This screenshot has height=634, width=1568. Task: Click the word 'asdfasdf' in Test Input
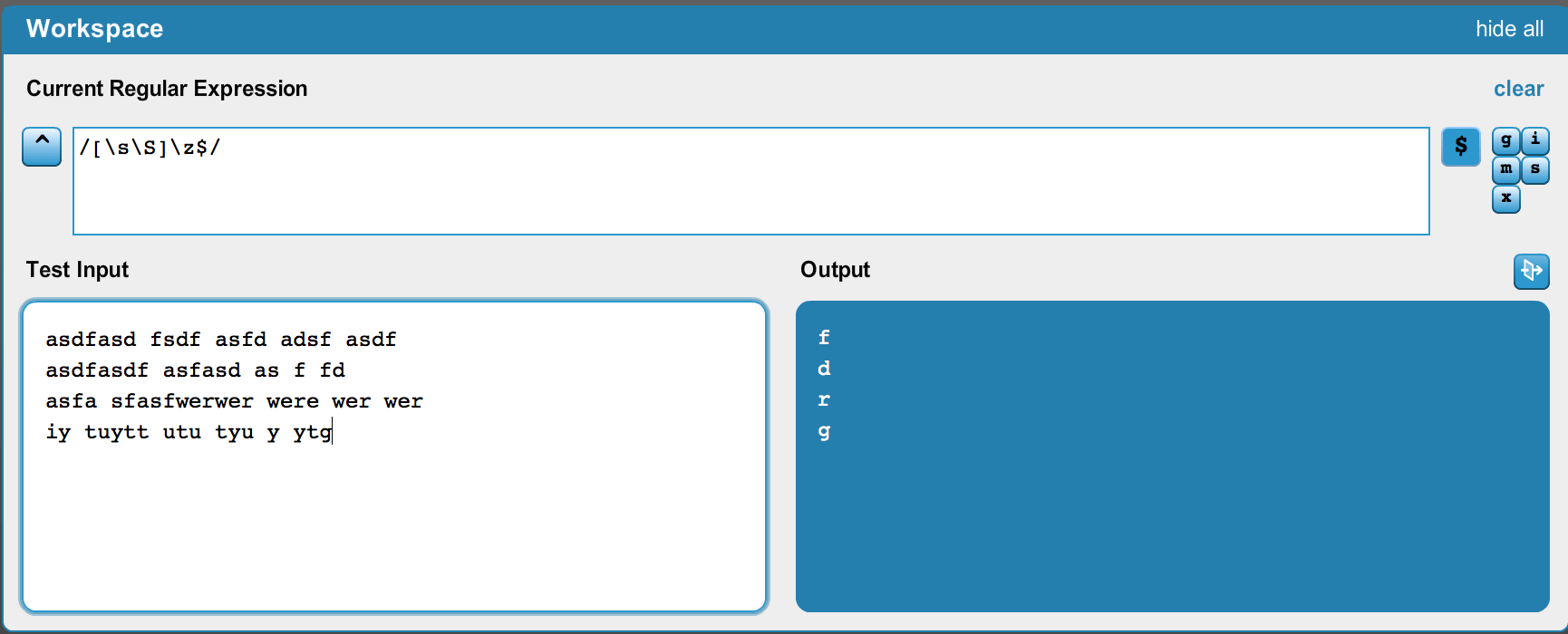point(97,370)
